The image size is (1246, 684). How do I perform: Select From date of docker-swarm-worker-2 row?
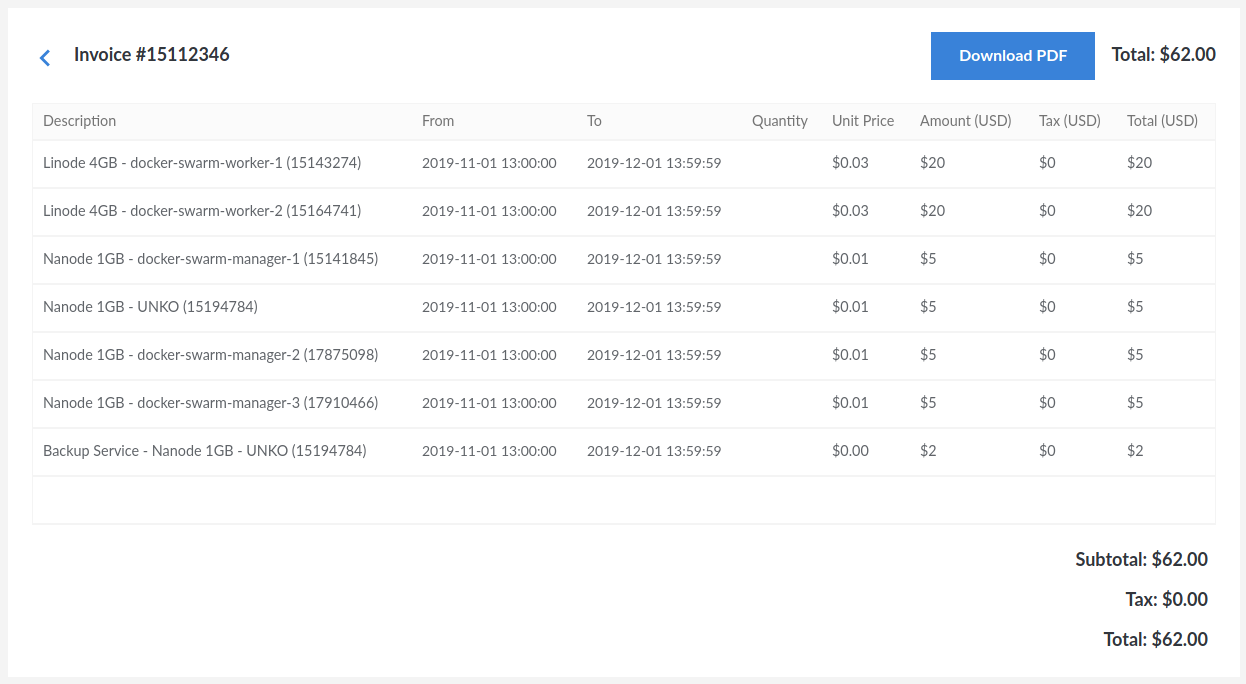pos(489,211)
